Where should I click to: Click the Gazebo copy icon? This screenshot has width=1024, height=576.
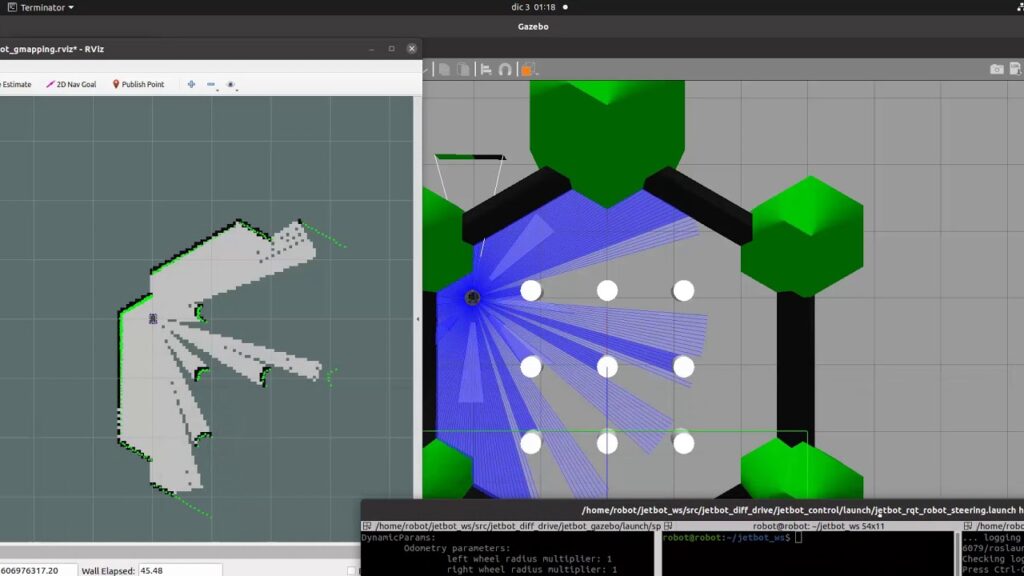(443, 69)
